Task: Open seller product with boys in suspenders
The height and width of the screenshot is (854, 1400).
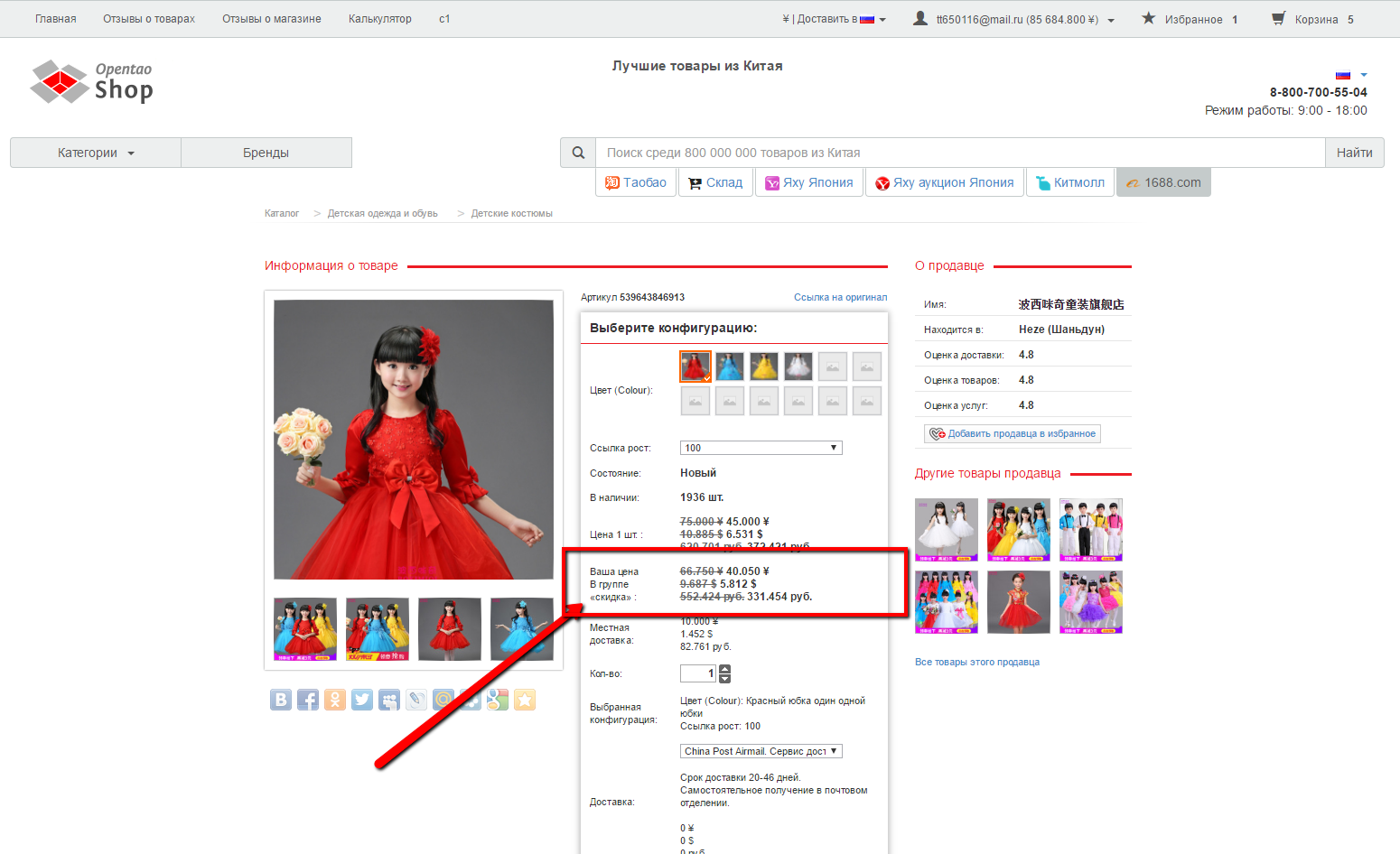Action: [1091, 530]
